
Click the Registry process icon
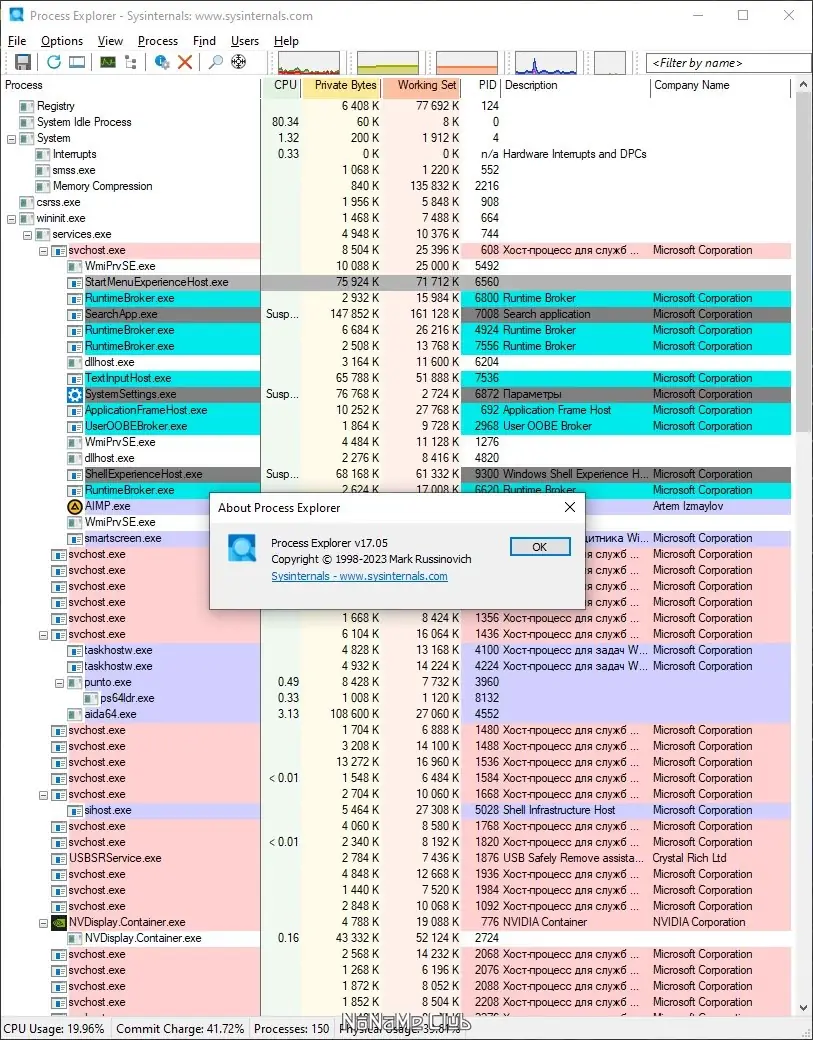27,106
